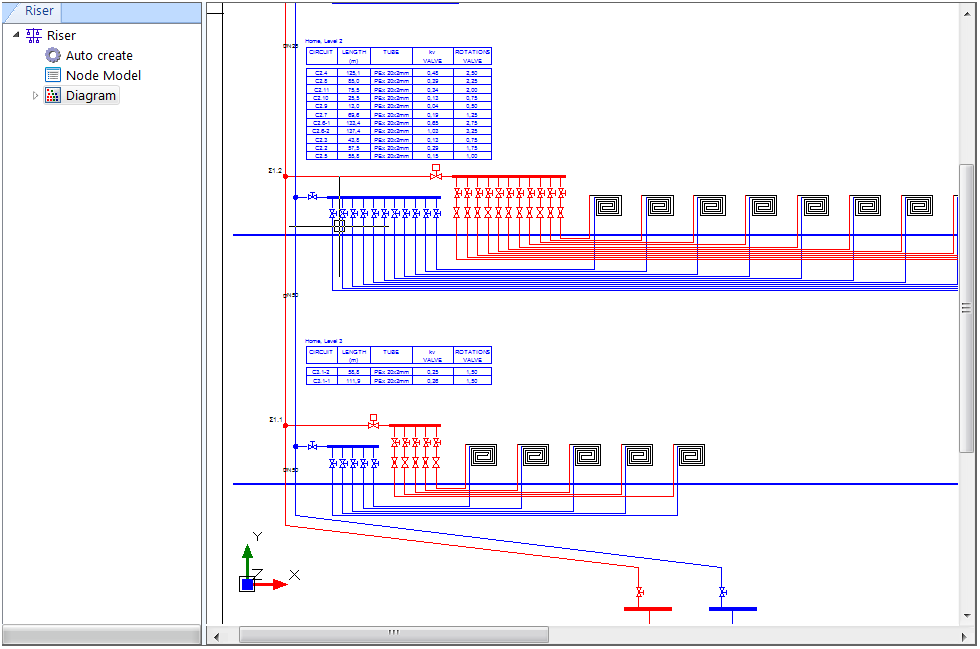Select the red zone valve above the Z1.2 manifold
The height and width of the screenshot is (649, 980).
435,173
